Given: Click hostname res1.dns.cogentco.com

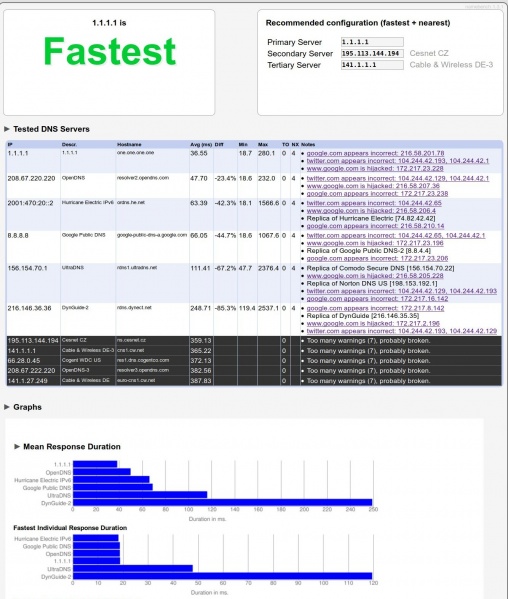Looking at the screenshot, I should [x=143, y=360].
